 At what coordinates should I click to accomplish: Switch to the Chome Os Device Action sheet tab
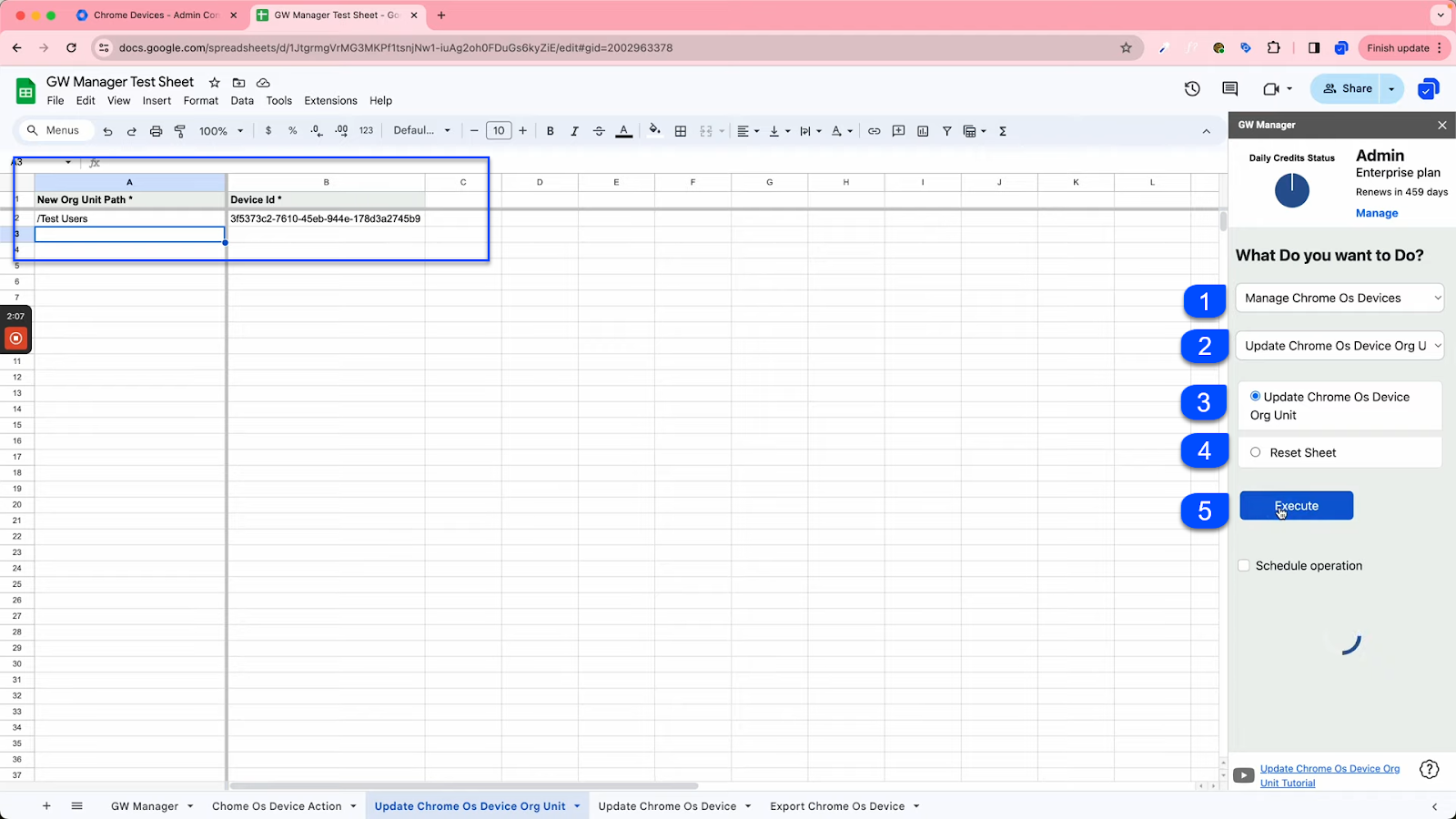[x=284, y=806]
